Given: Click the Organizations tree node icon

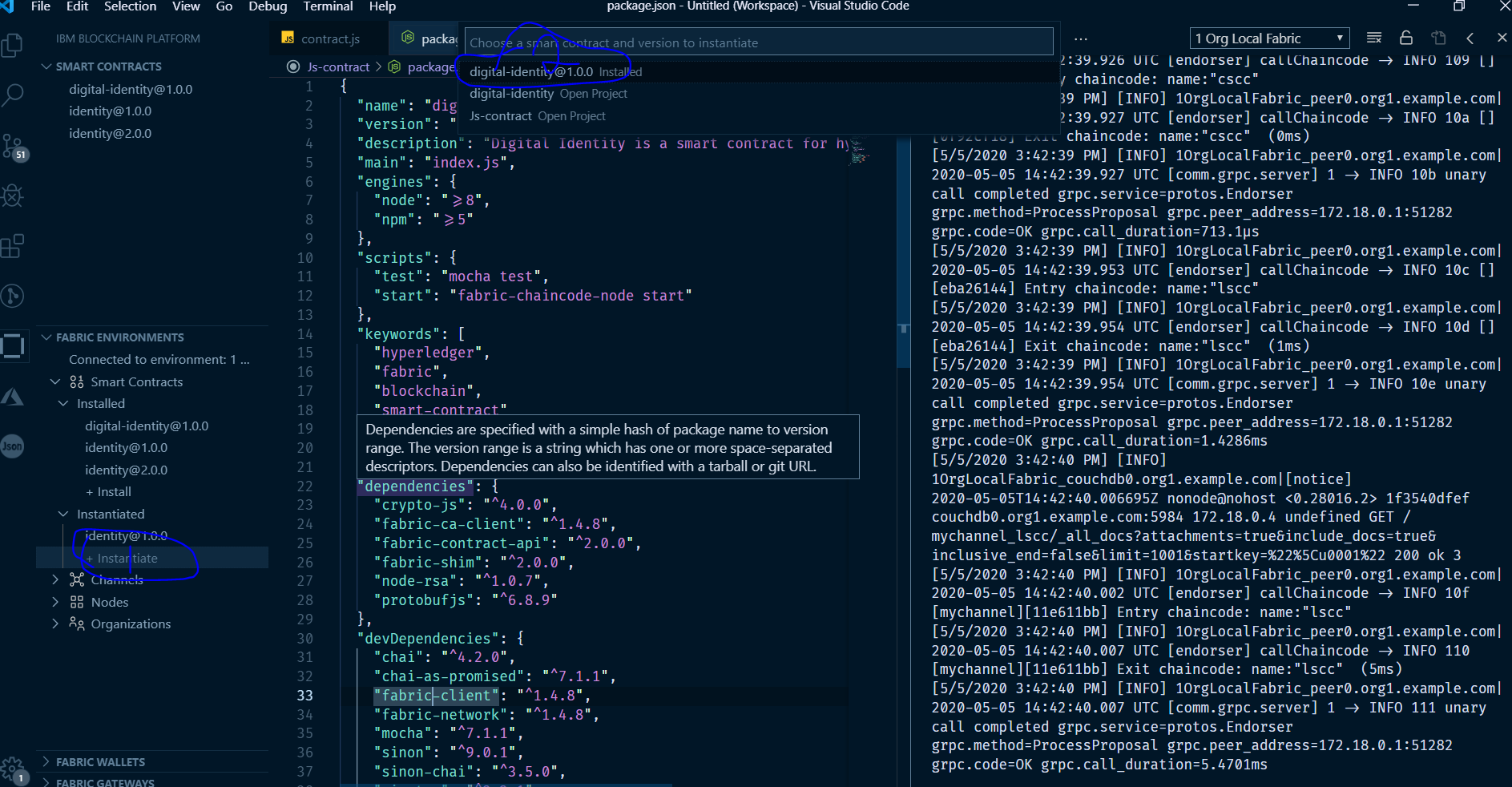Looking at the screenshot, I should click(77, 624).
